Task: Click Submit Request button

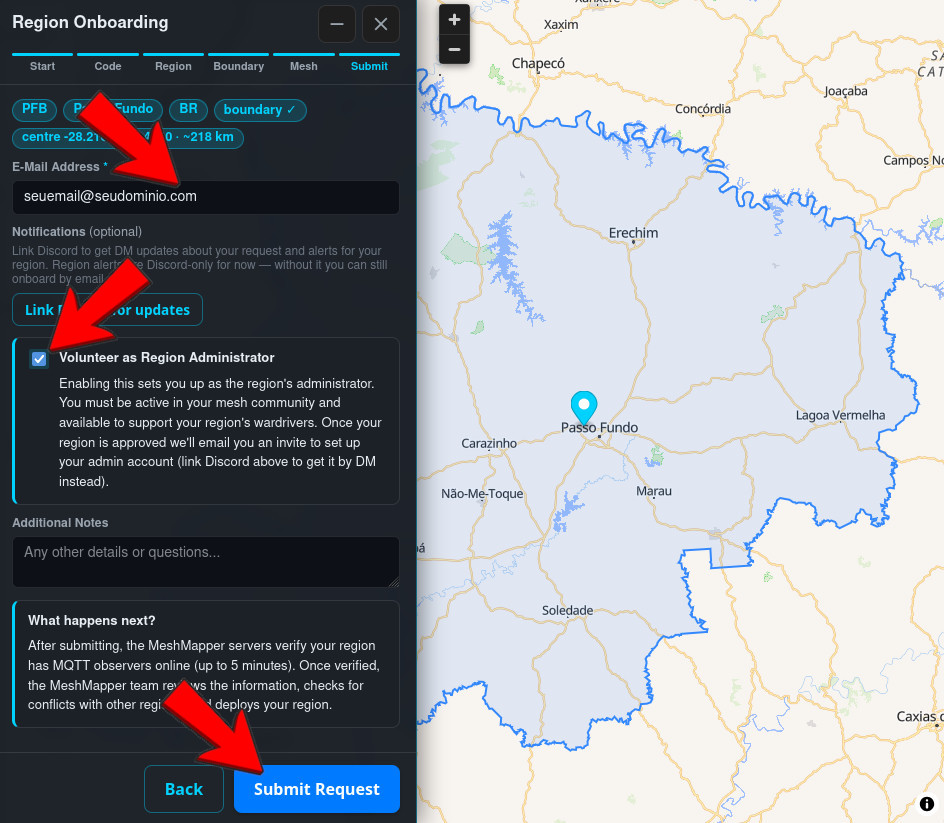Action: (317, 789)
